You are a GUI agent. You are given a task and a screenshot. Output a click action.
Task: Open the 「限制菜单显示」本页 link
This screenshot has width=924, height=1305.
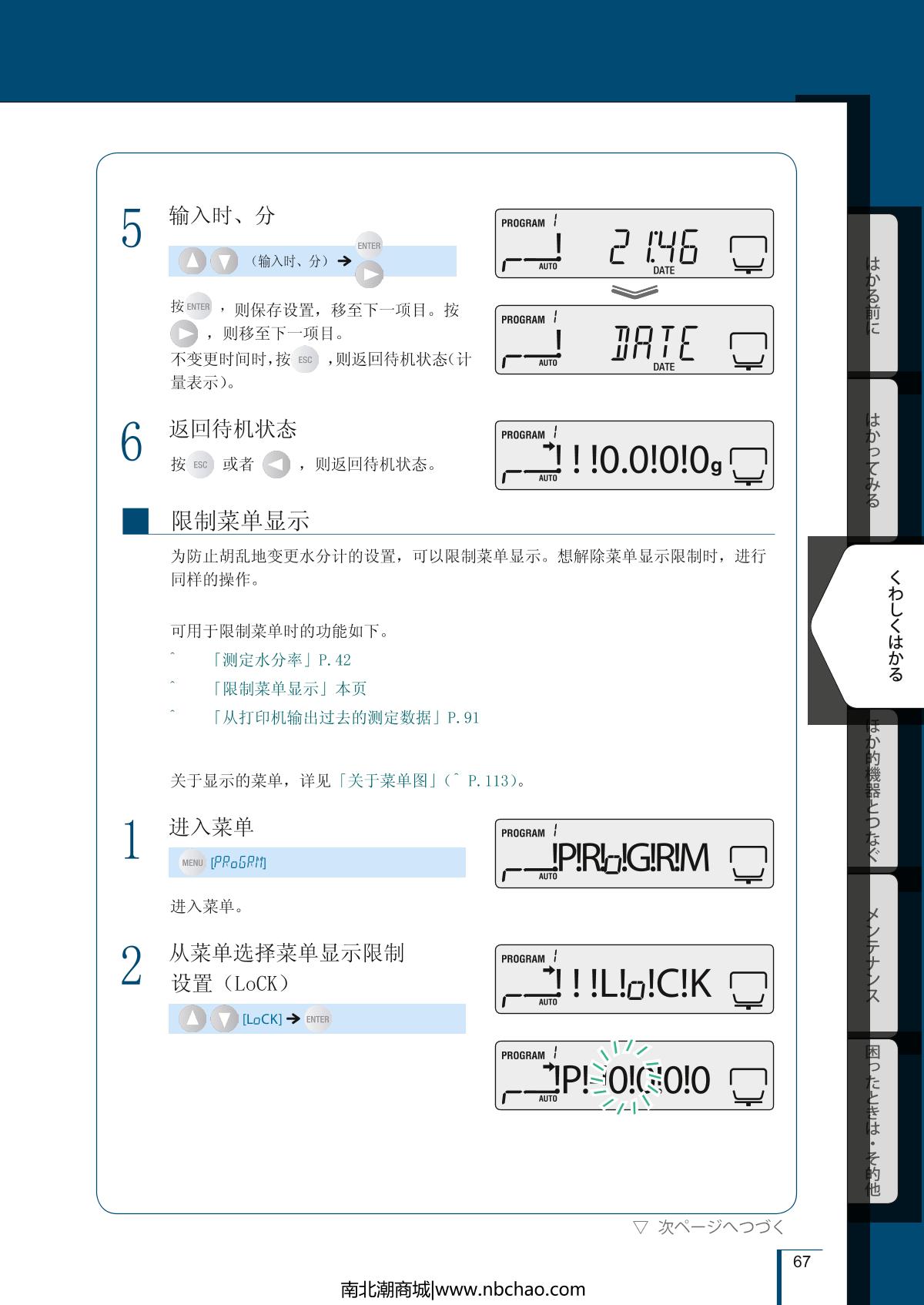[288, 689]
